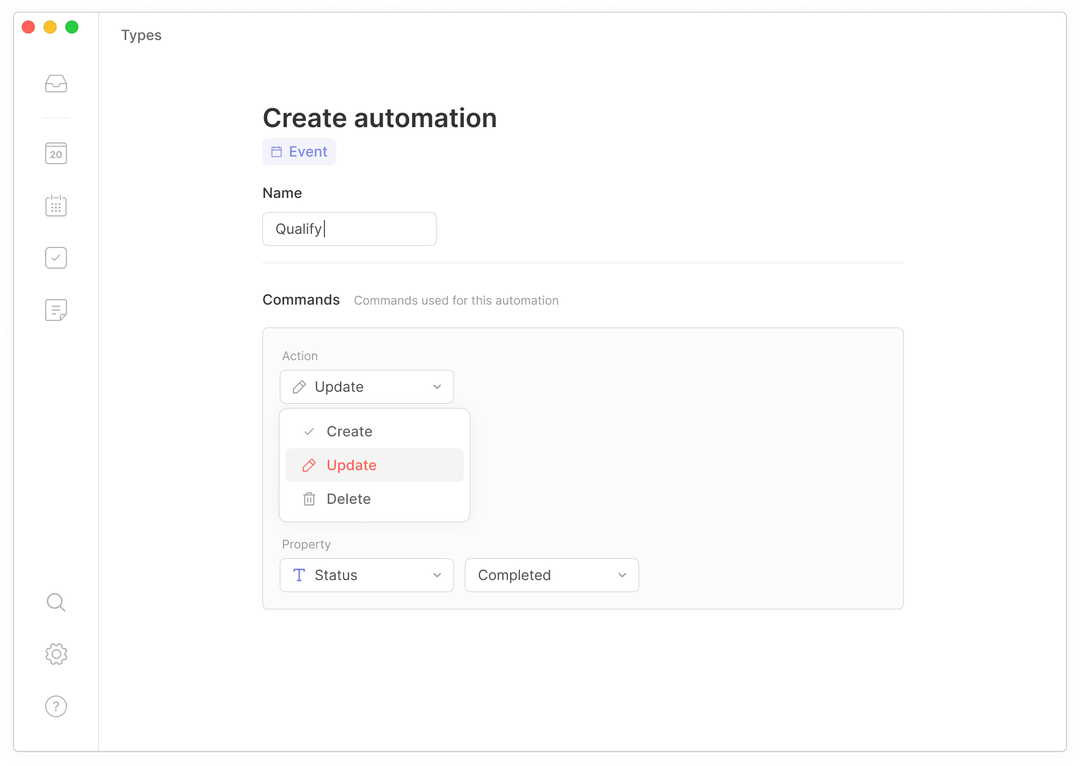The height and width of the screenshot is (766, 1080).
Task: Open the notes icon in sidebar
Action: (56, 310)
